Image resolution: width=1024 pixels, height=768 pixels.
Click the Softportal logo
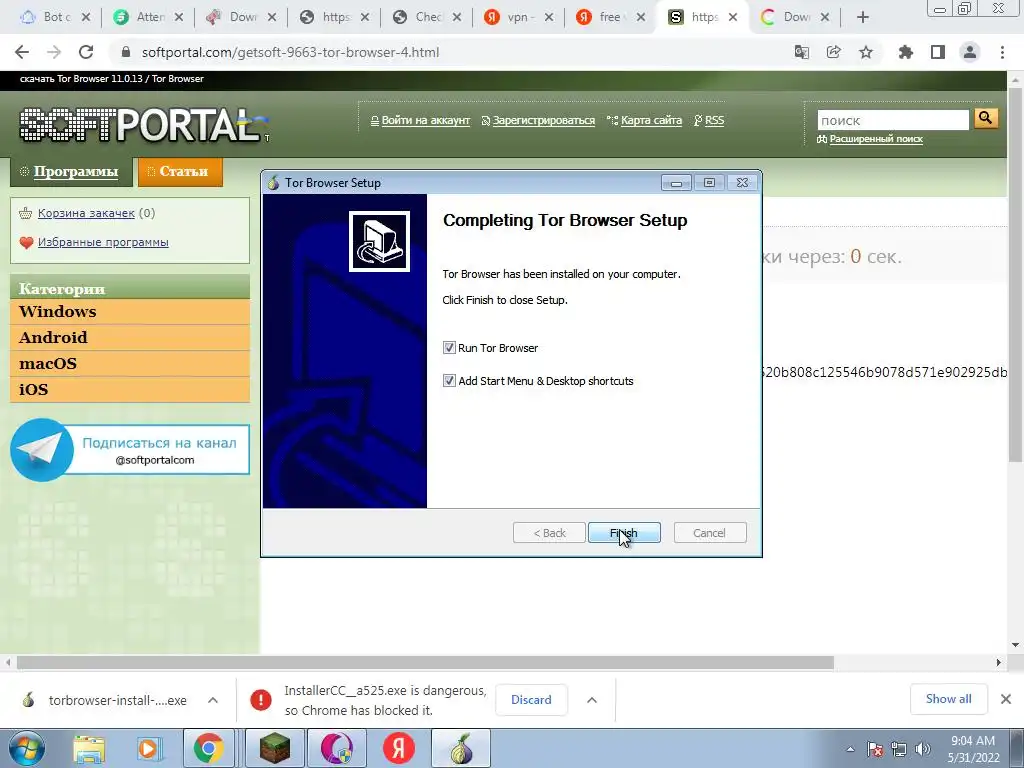144,124
